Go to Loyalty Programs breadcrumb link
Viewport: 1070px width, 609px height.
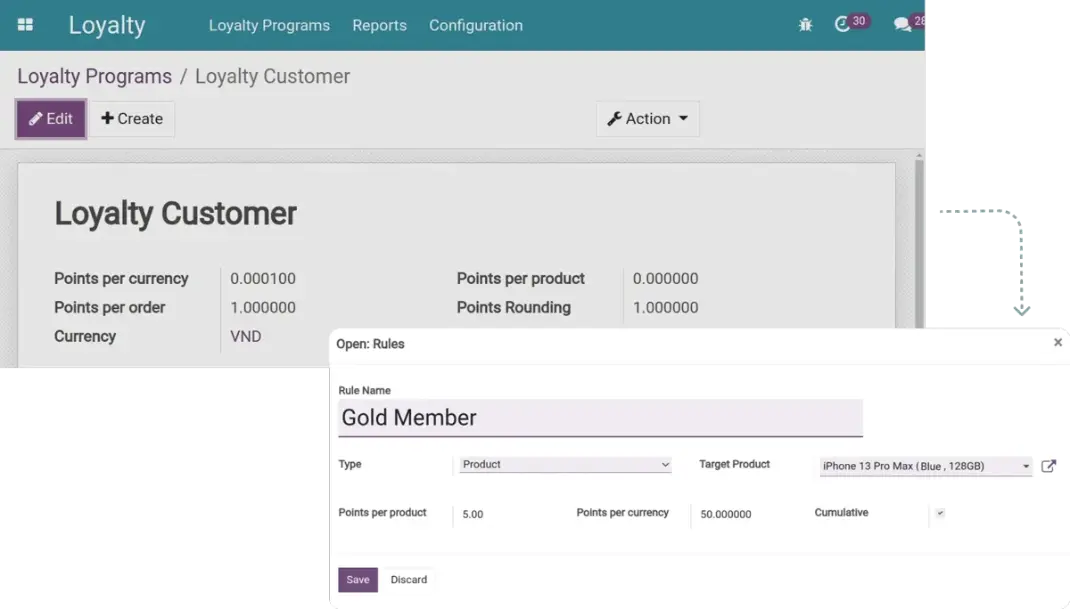click(94, 76)
